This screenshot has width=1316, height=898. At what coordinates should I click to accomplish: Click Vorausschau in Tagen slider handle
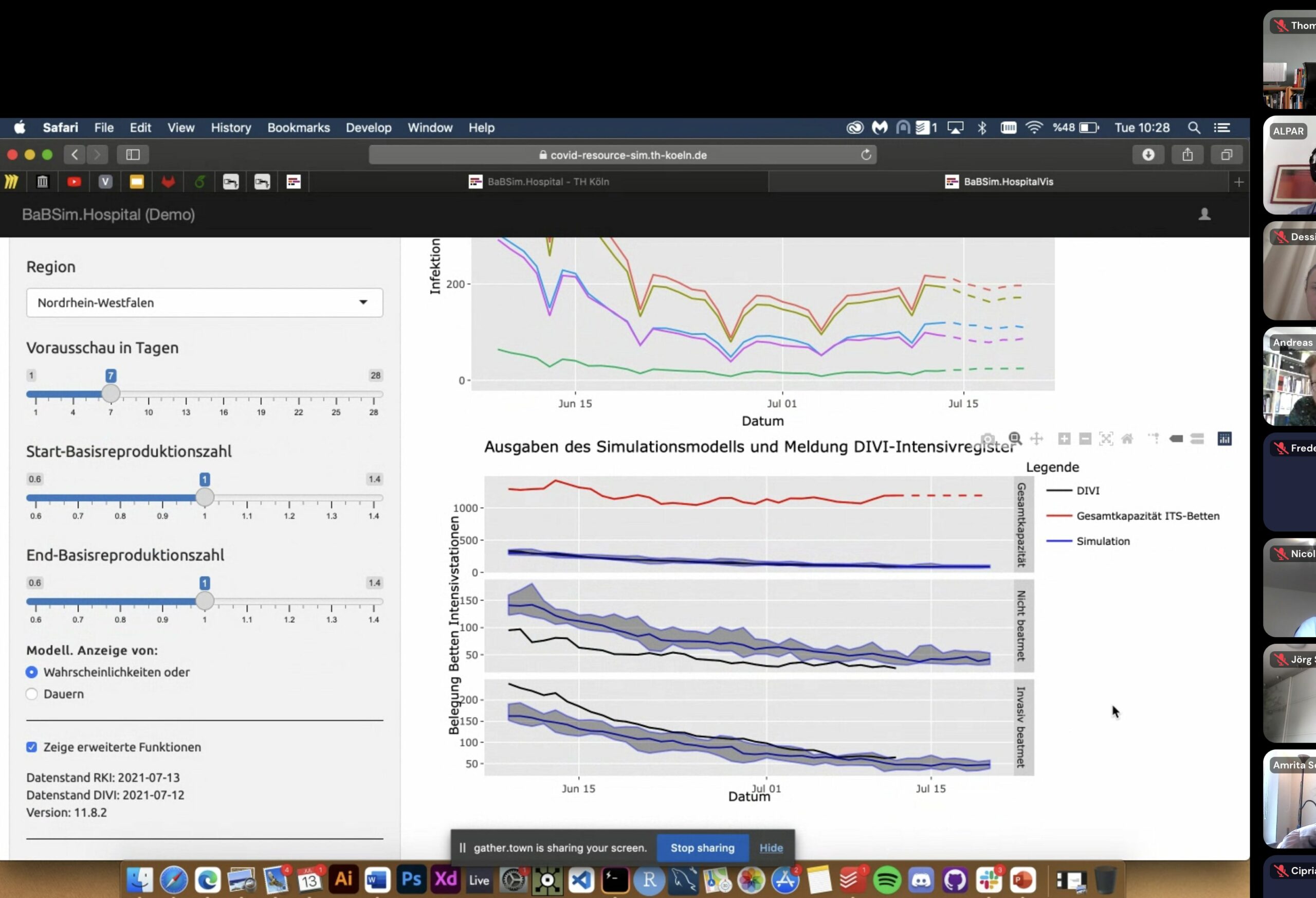click(x=111, y=393)
